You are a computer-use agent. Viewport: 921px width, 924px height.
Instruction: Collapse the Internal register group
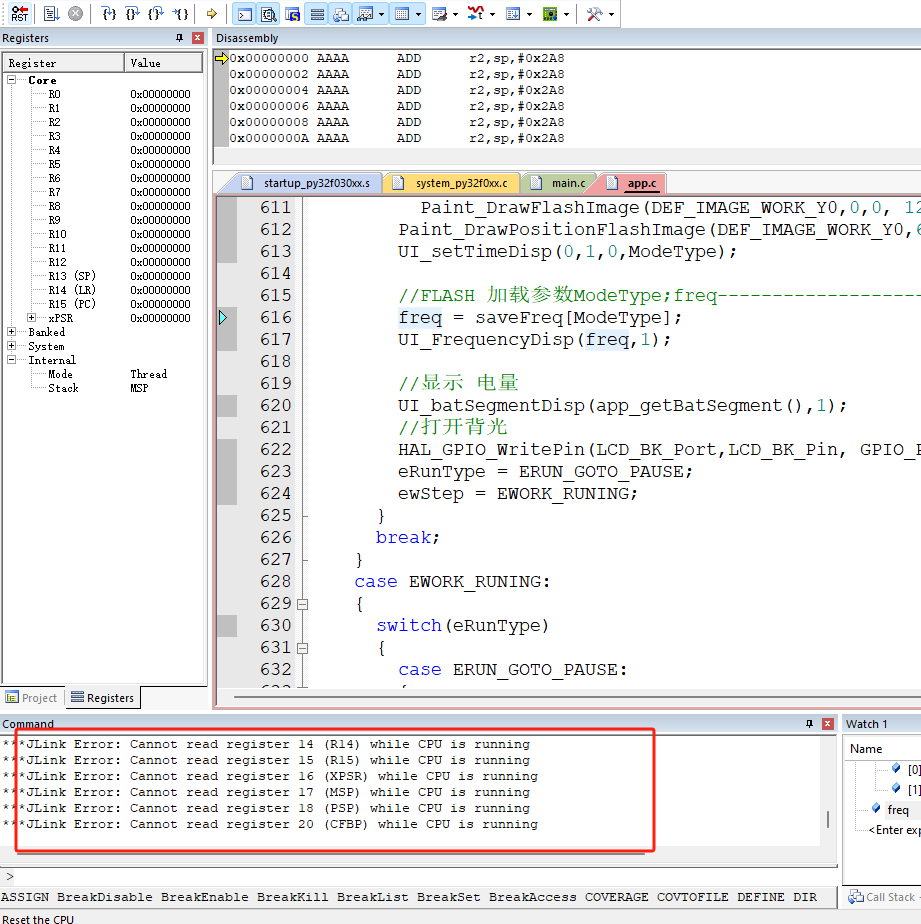pos(11,359)
